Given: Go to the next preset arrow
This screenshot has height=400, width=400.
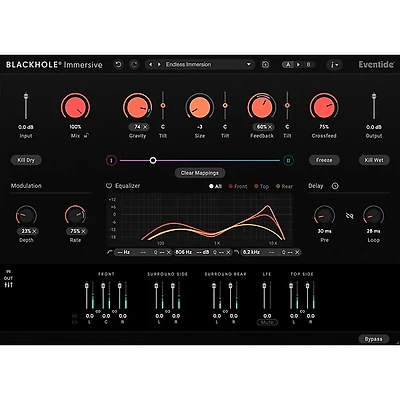Looking at the screenshot, I should coord(159,64).
